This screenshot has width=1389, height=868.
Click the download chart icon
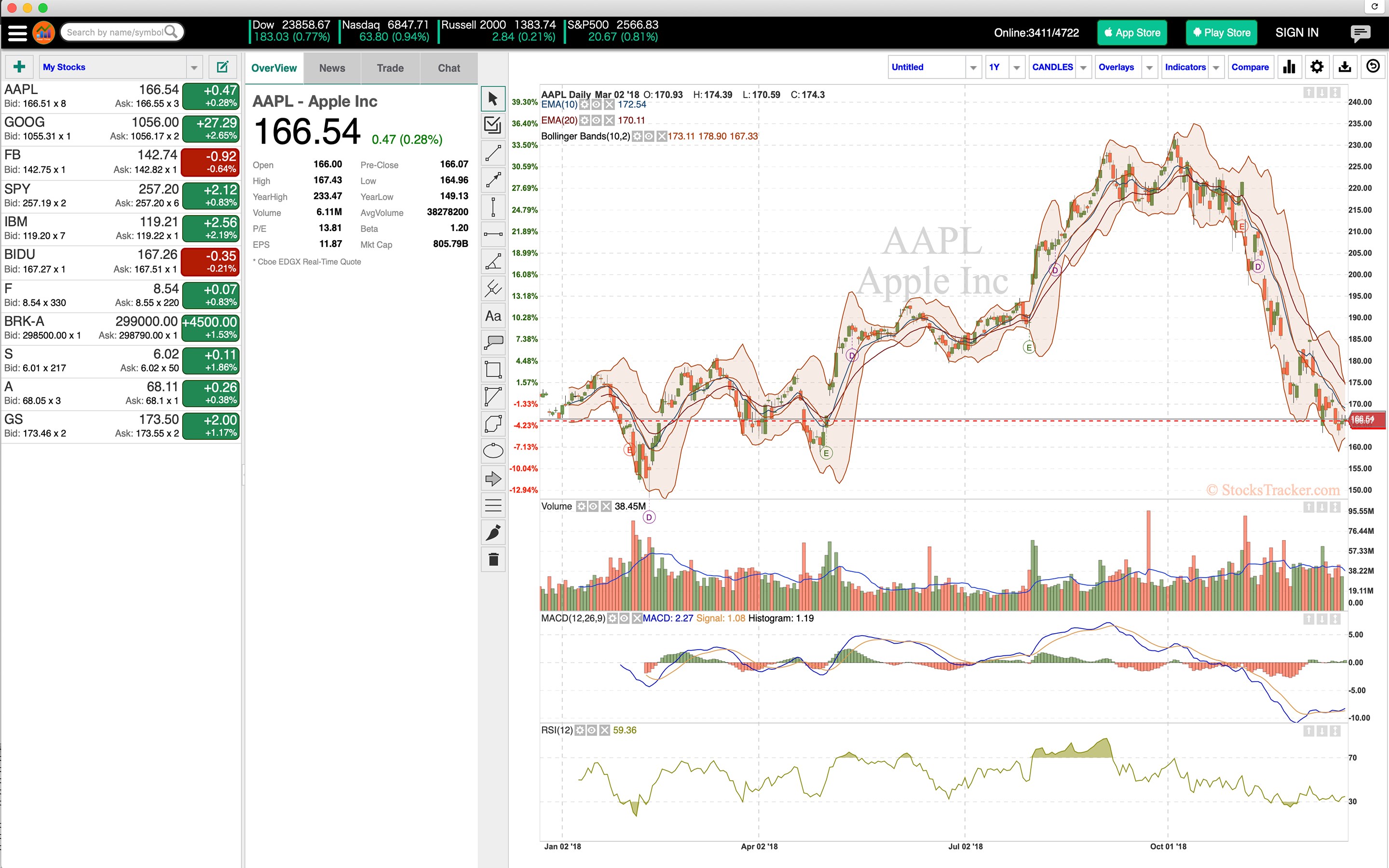tap(1344, 67)
